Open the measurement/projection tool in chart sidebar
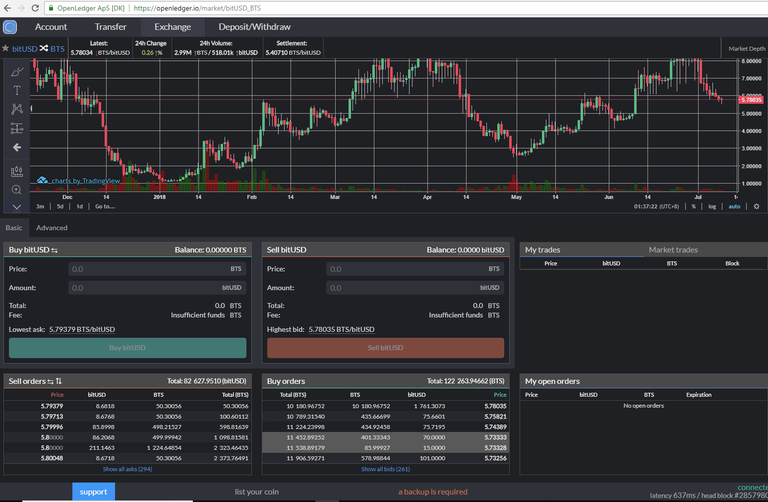Image resolution: width=768 pixels, height=502 pixels. [x=17, y=128]
